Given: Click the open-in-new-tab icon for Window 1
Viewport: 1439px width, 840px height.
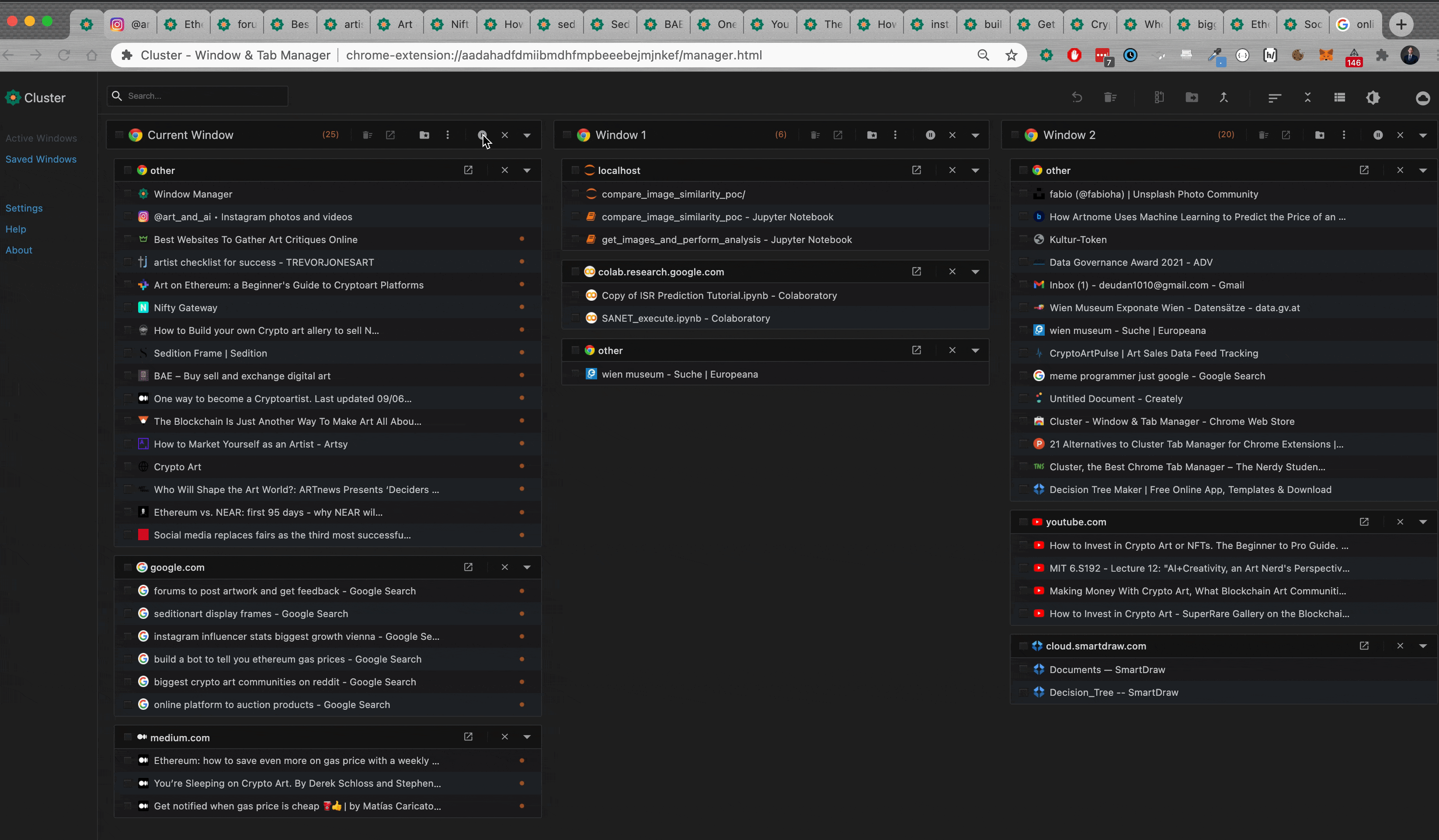Looking at the screenshot, I should click(x=838, y=135).
